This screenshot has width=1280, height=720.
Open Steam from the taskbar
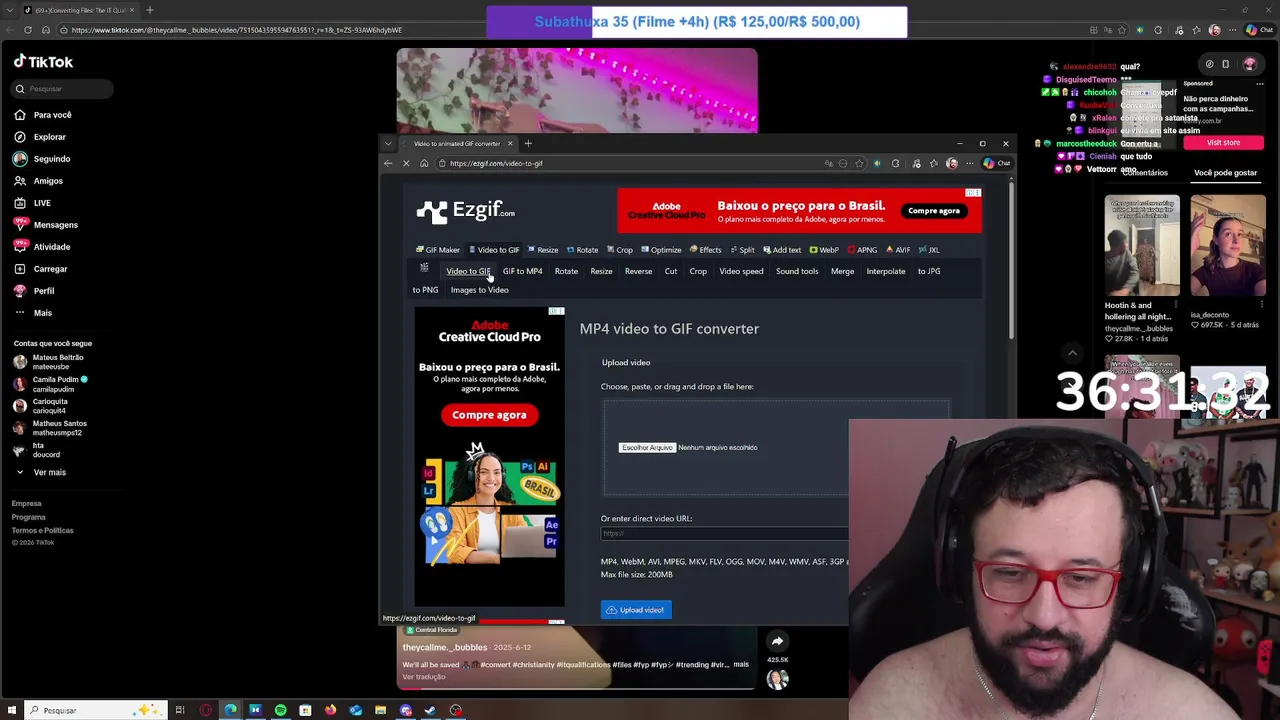430,710
